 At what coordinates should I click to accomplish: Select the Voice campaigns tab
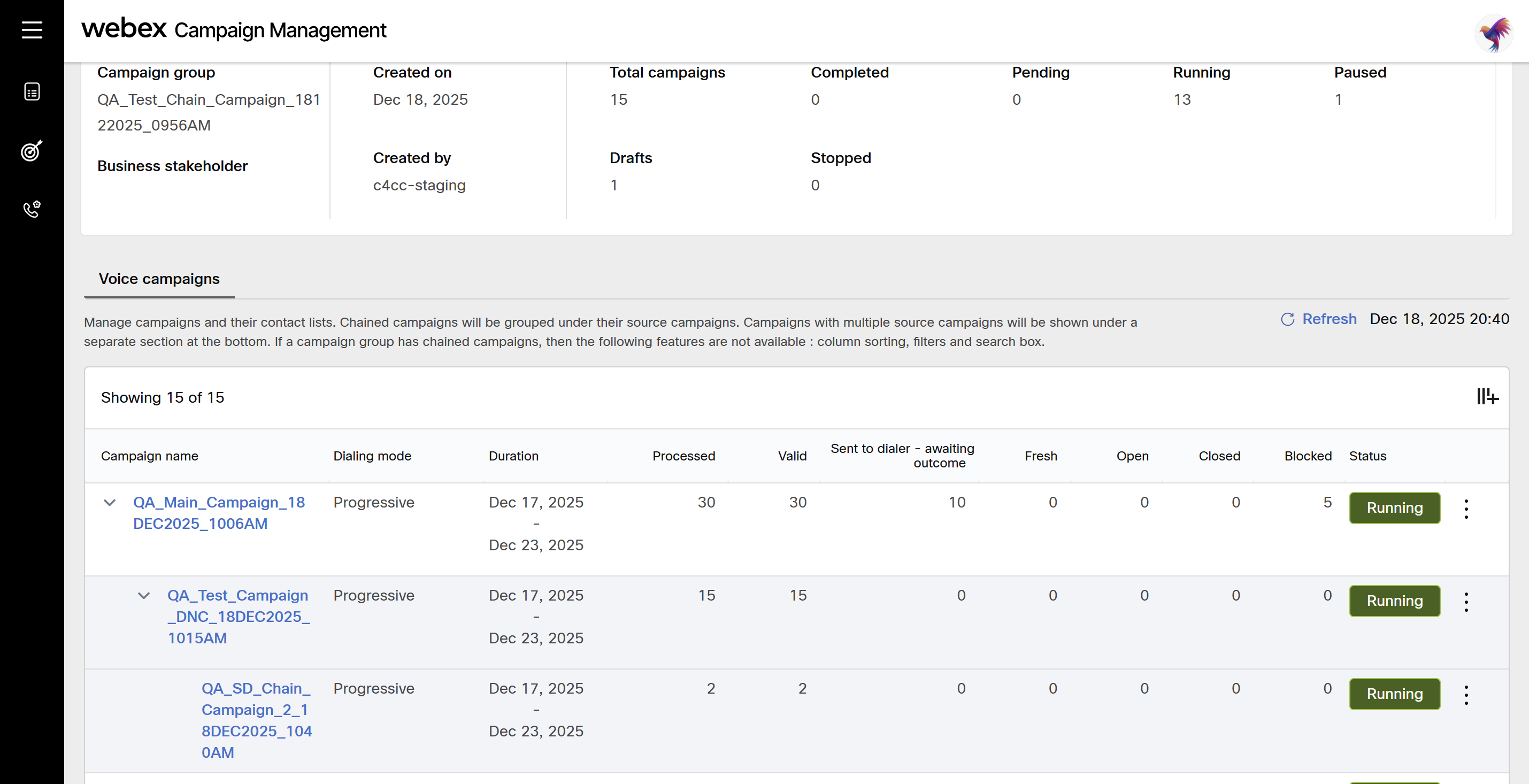[x=159, y=279]
